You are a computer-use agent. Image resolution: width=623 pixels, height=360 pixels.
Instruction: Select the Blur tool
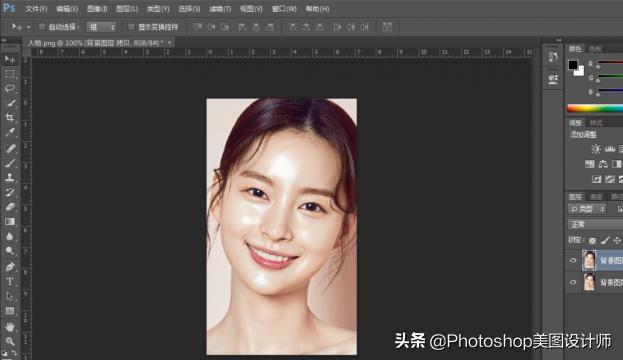click(10, 237)
